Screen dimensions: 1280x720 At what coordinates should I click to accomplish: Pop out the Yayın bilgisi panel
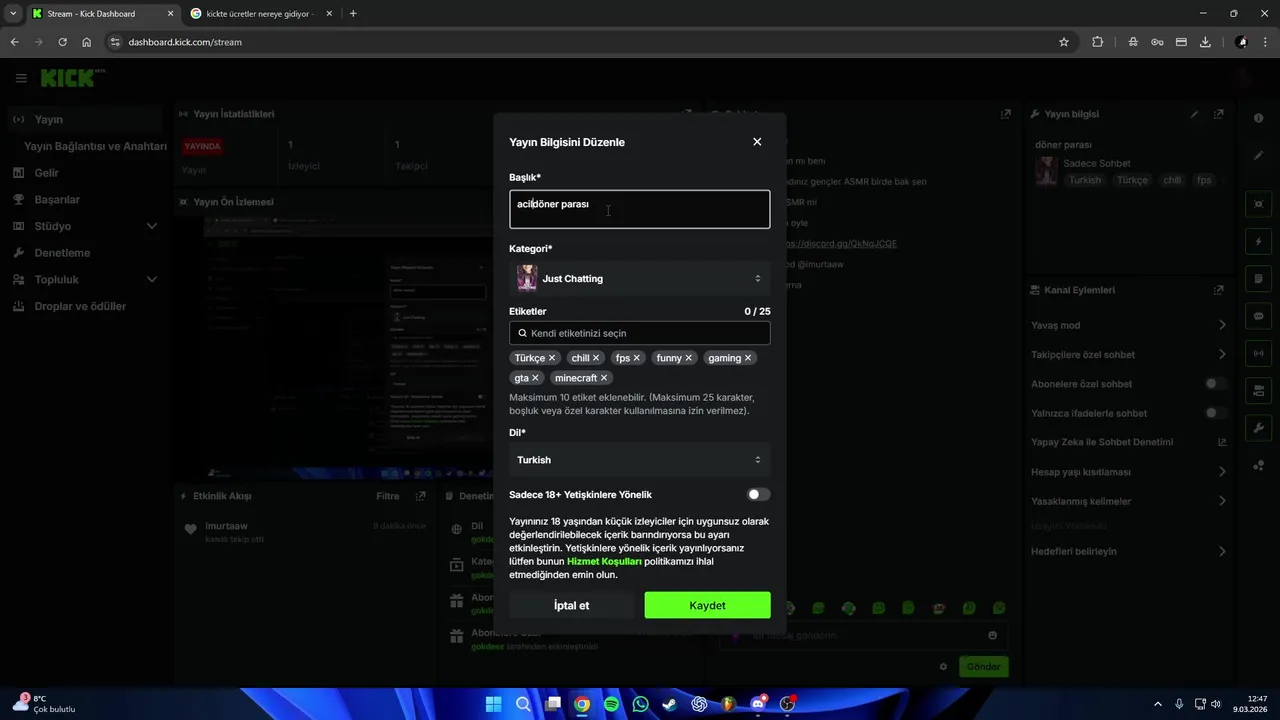coord(1218,114)
